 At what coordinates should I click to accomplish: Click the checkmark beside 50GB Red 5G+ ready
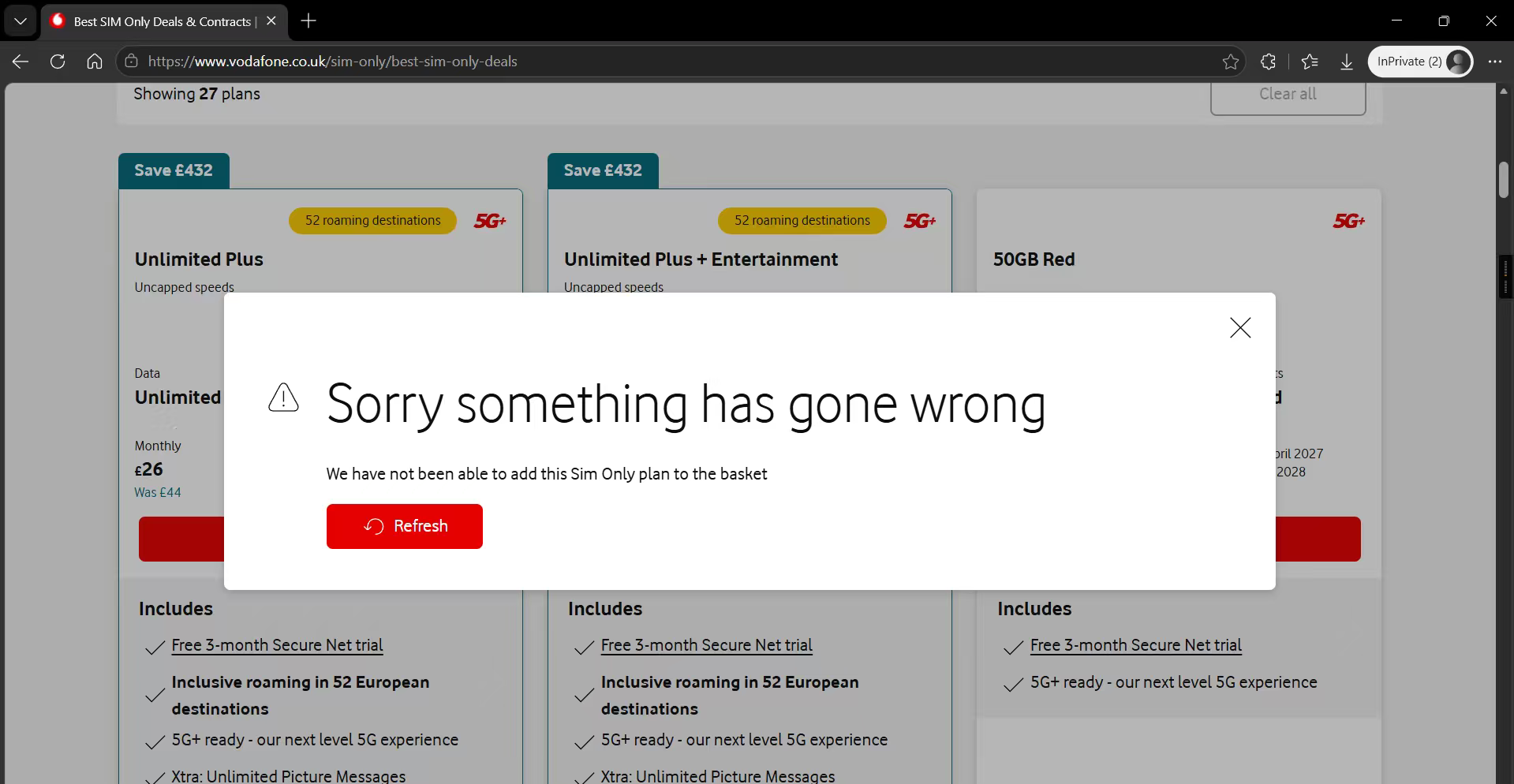pyautogui.click(x=1013, y=685)
